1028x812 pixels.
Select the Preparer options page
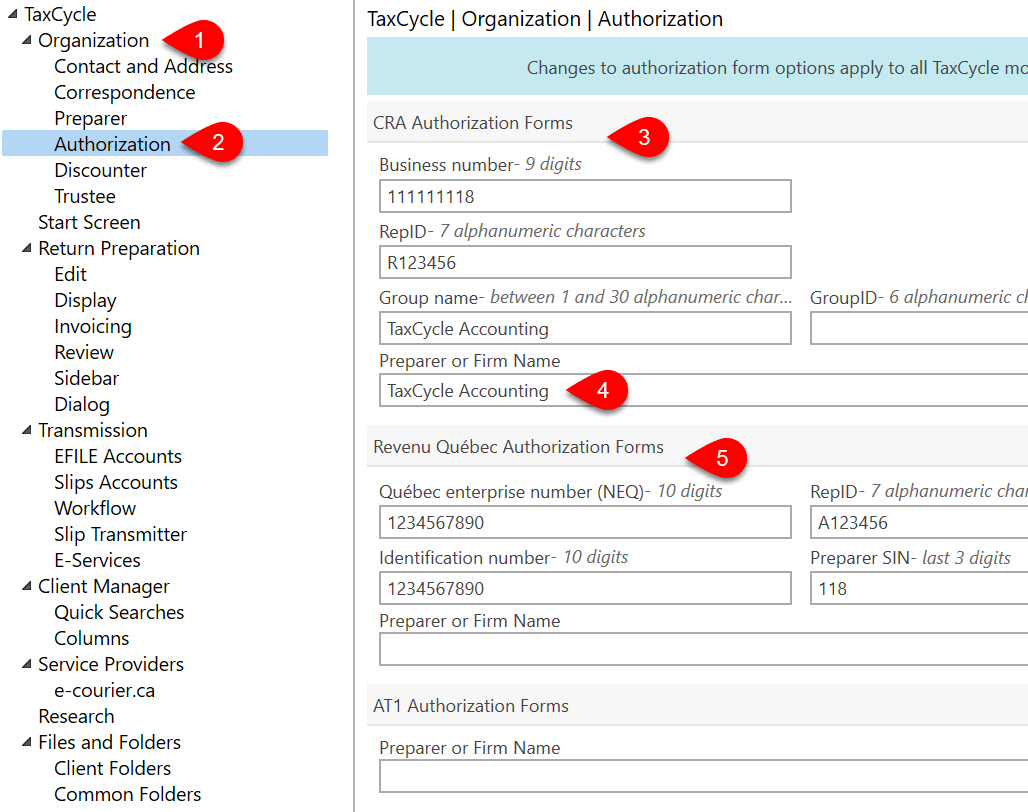[90, 119]
